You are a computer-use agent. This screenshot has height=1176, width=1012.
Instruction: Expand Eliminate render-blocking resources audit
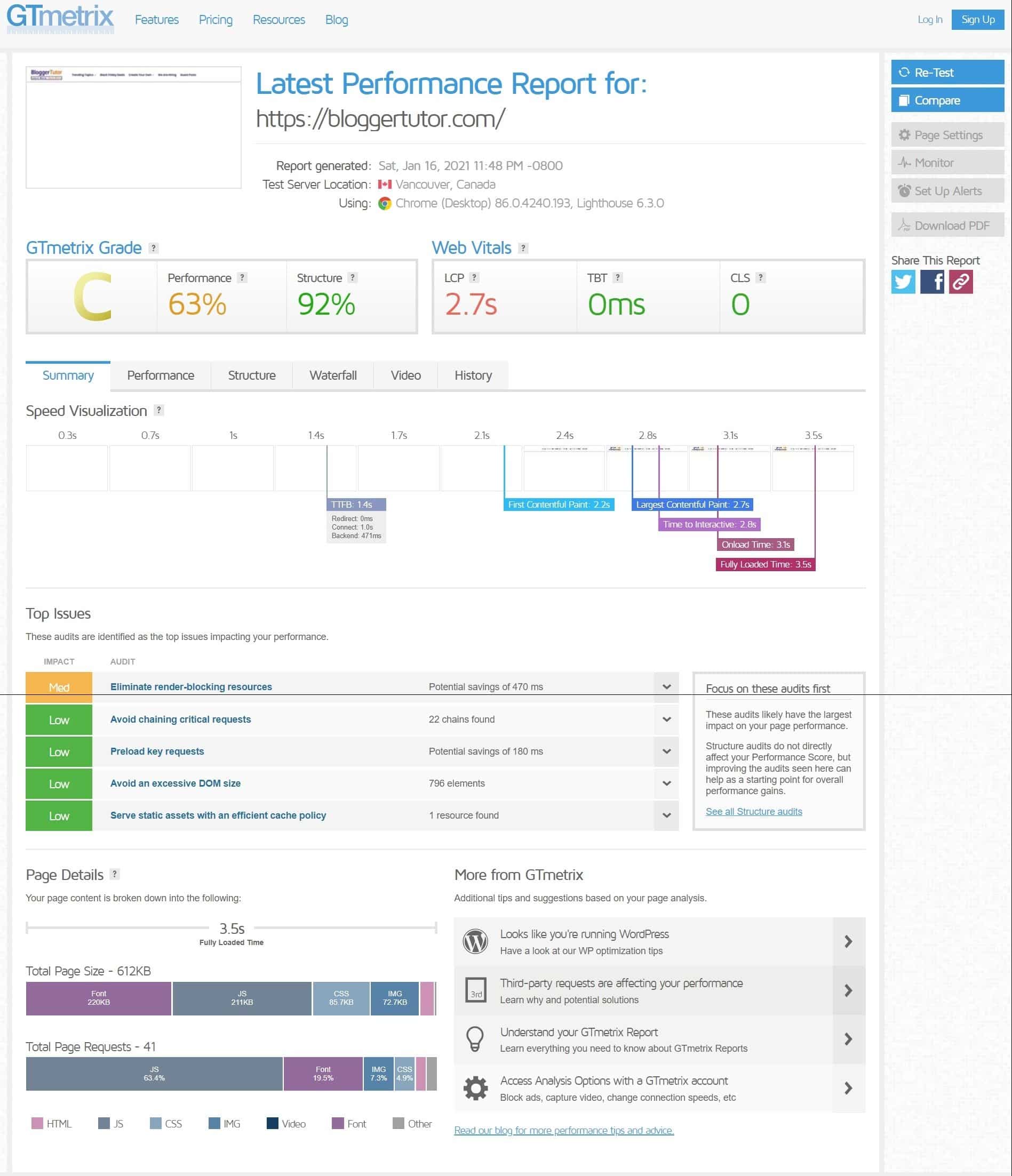tap(666, 687)
